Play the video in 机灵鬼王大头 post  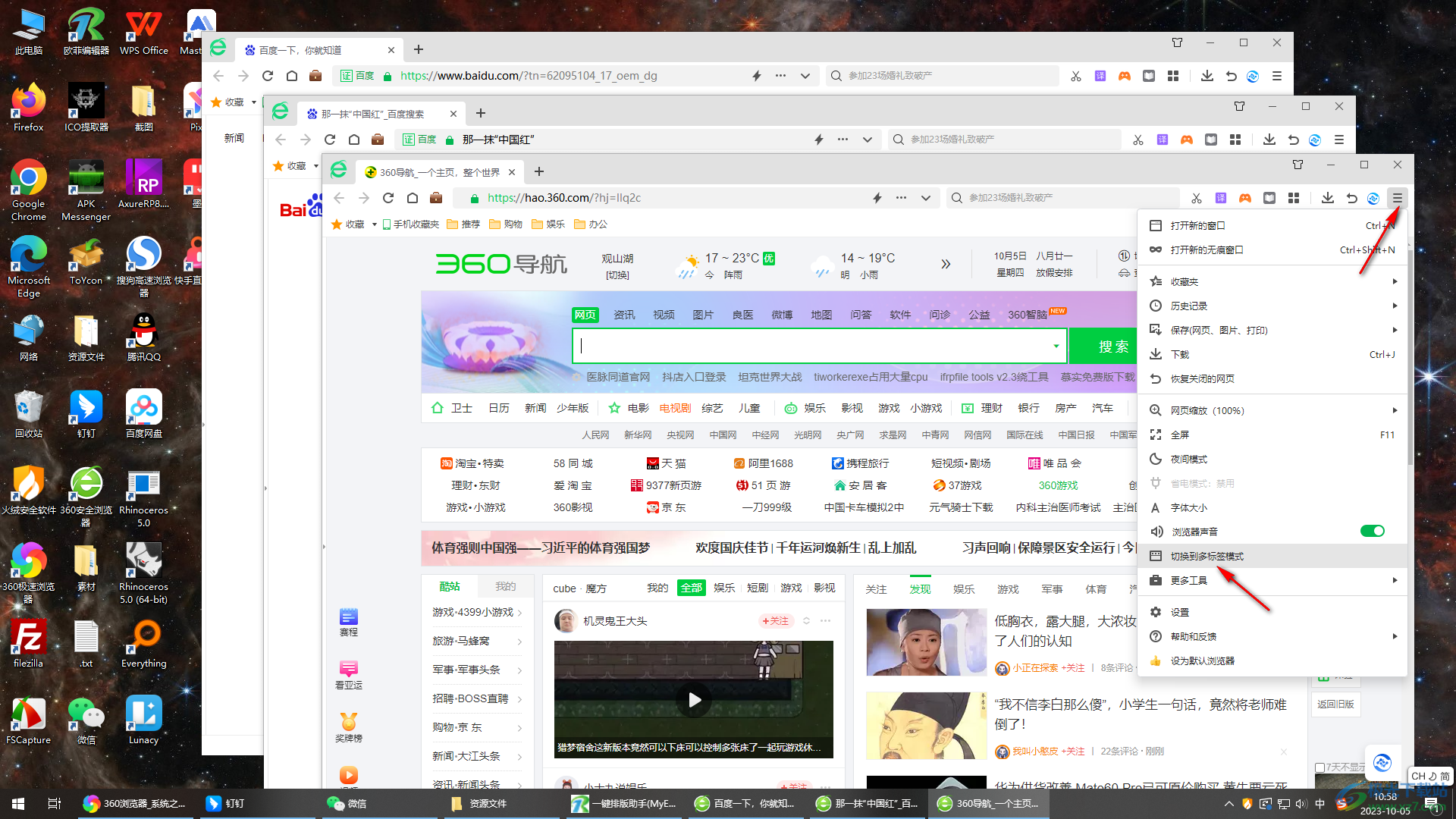click(x=694, y=699)
